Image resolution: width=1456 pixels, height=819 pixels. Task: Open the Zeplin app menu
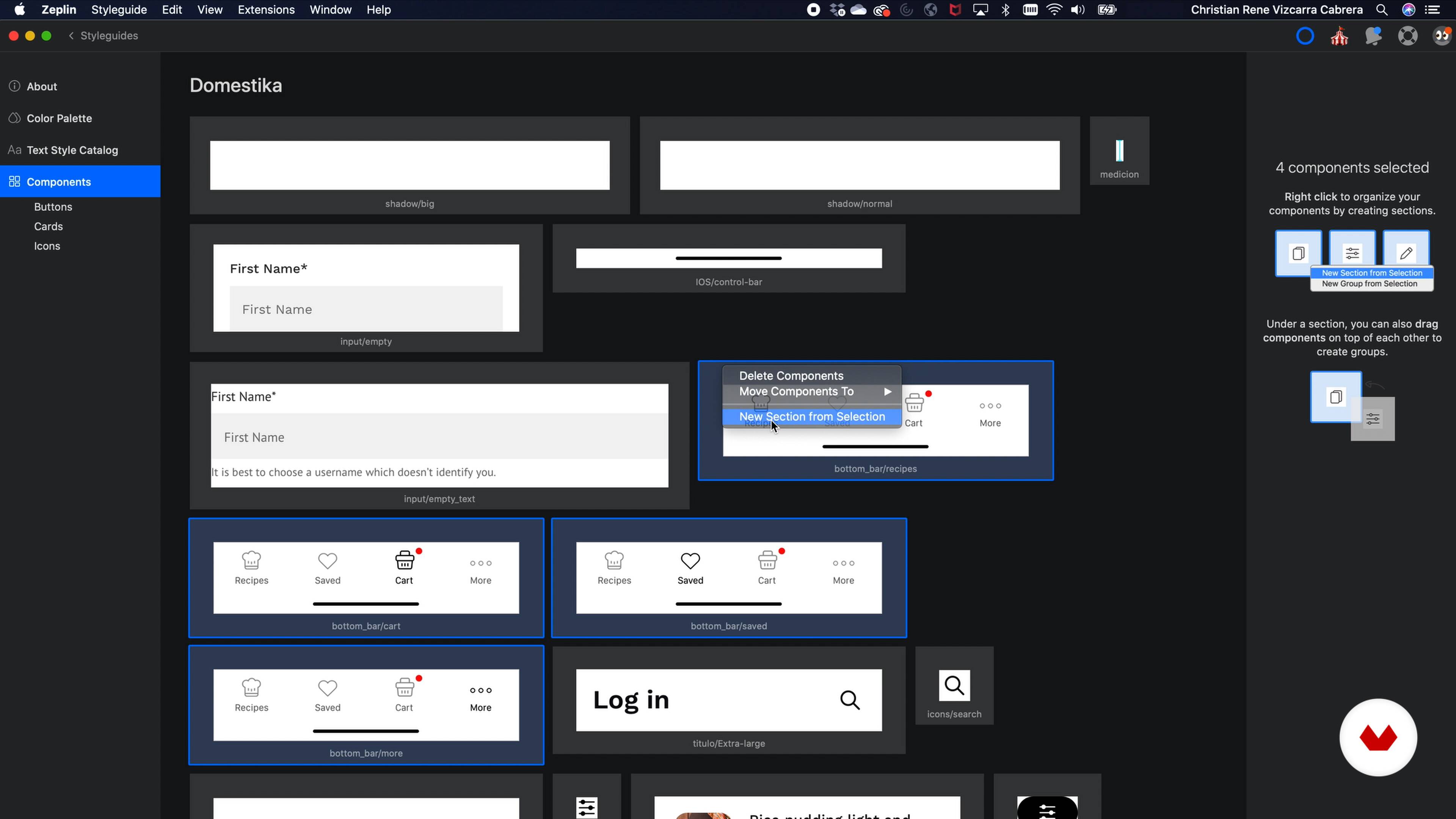point(59,9)
